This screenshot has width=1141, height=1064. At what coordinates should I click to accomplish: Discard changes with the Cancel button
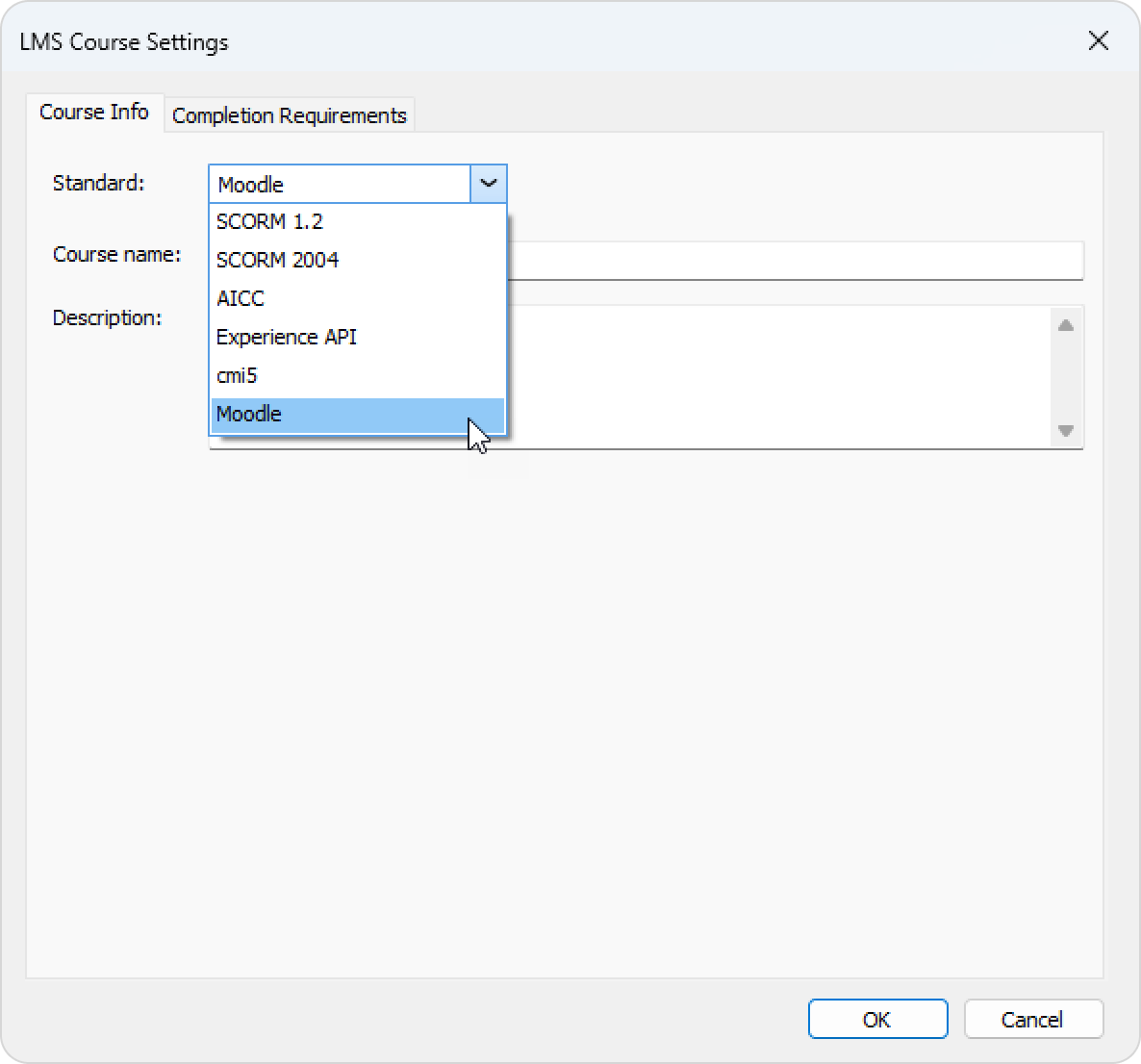click(x=1032, y=1020)
